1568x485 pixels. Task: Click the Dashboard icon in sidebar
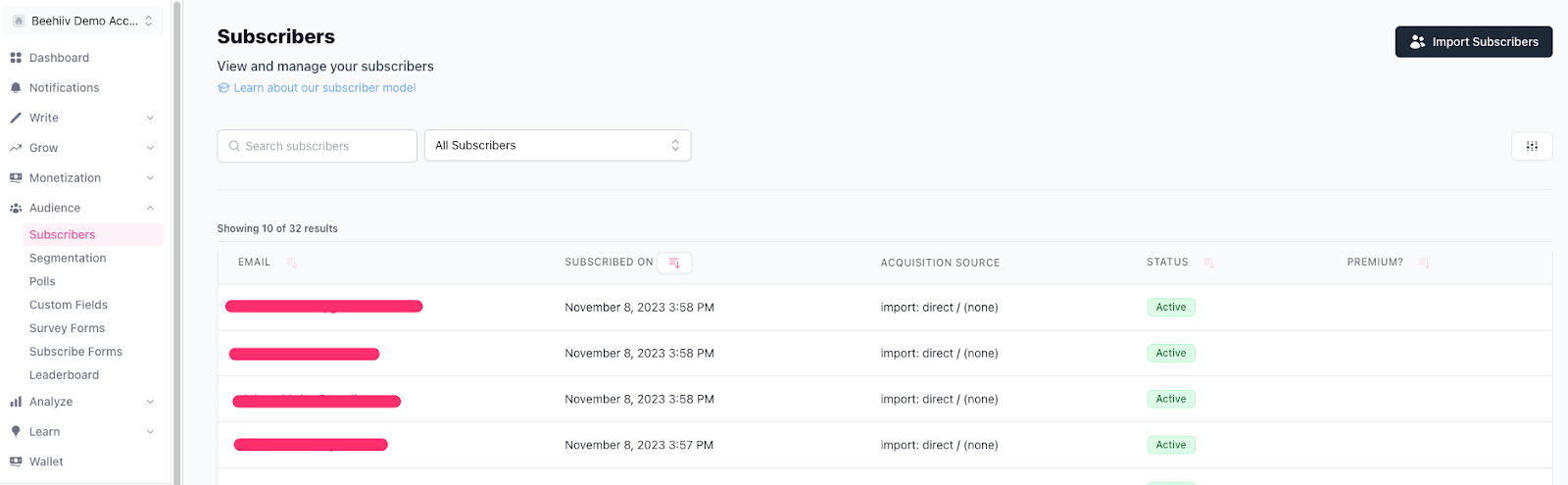[x=16, y=58]
